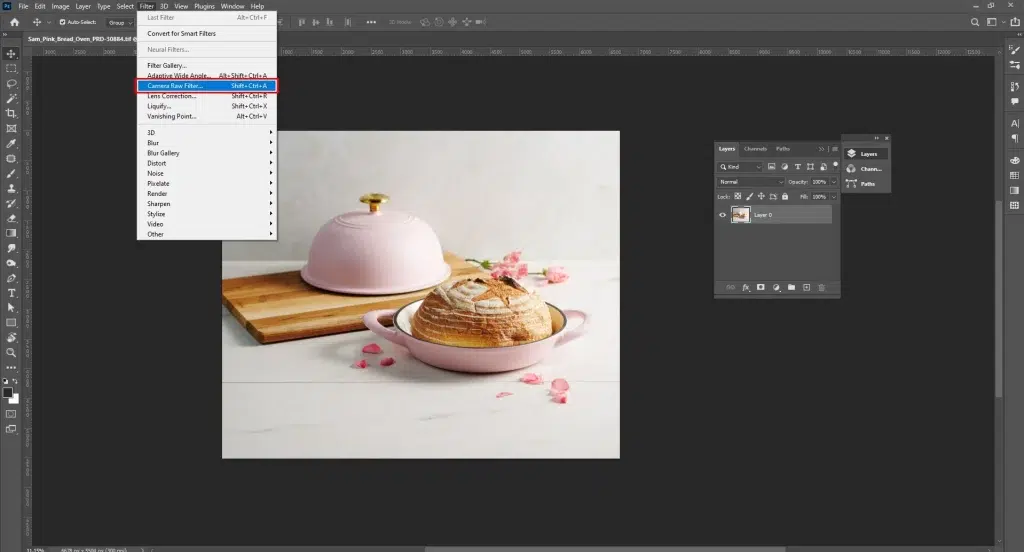Select the Lasso tool

pos(11,83)
